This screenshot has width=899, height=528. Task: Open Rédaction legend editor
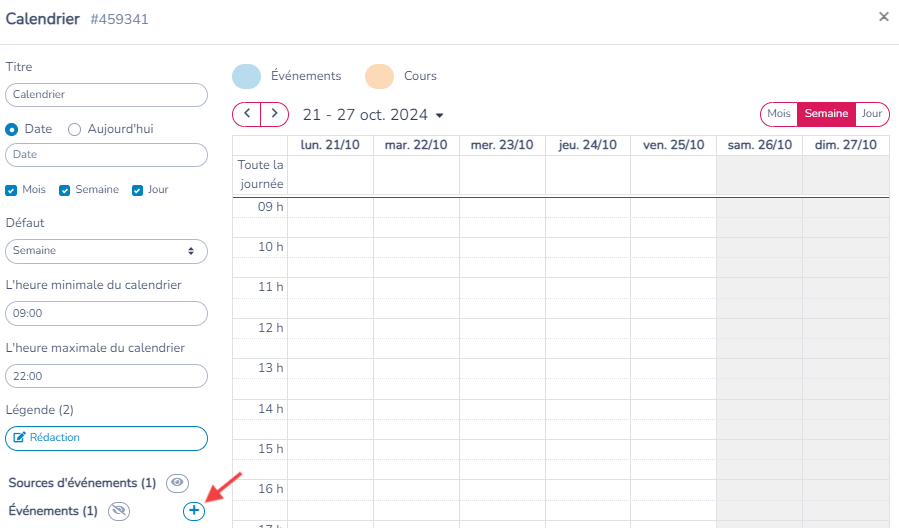107,438
